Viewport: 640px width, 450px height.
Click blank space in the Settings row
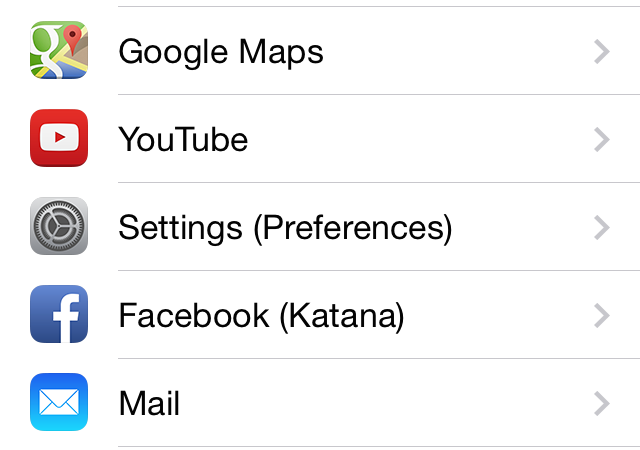pos(522,227)
